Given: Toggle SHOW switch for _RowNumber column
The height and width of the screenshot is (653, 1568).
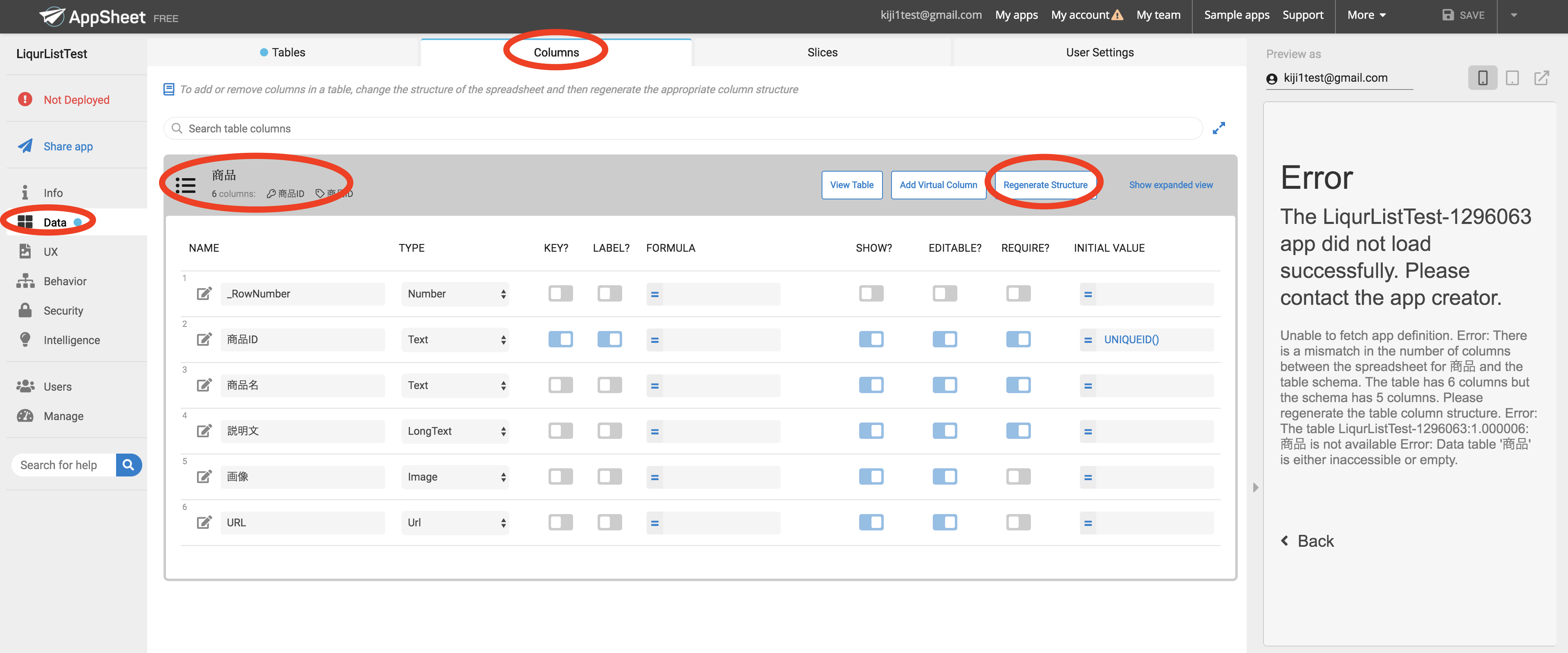Looking at the screenshot, I should tap(871, 294).
